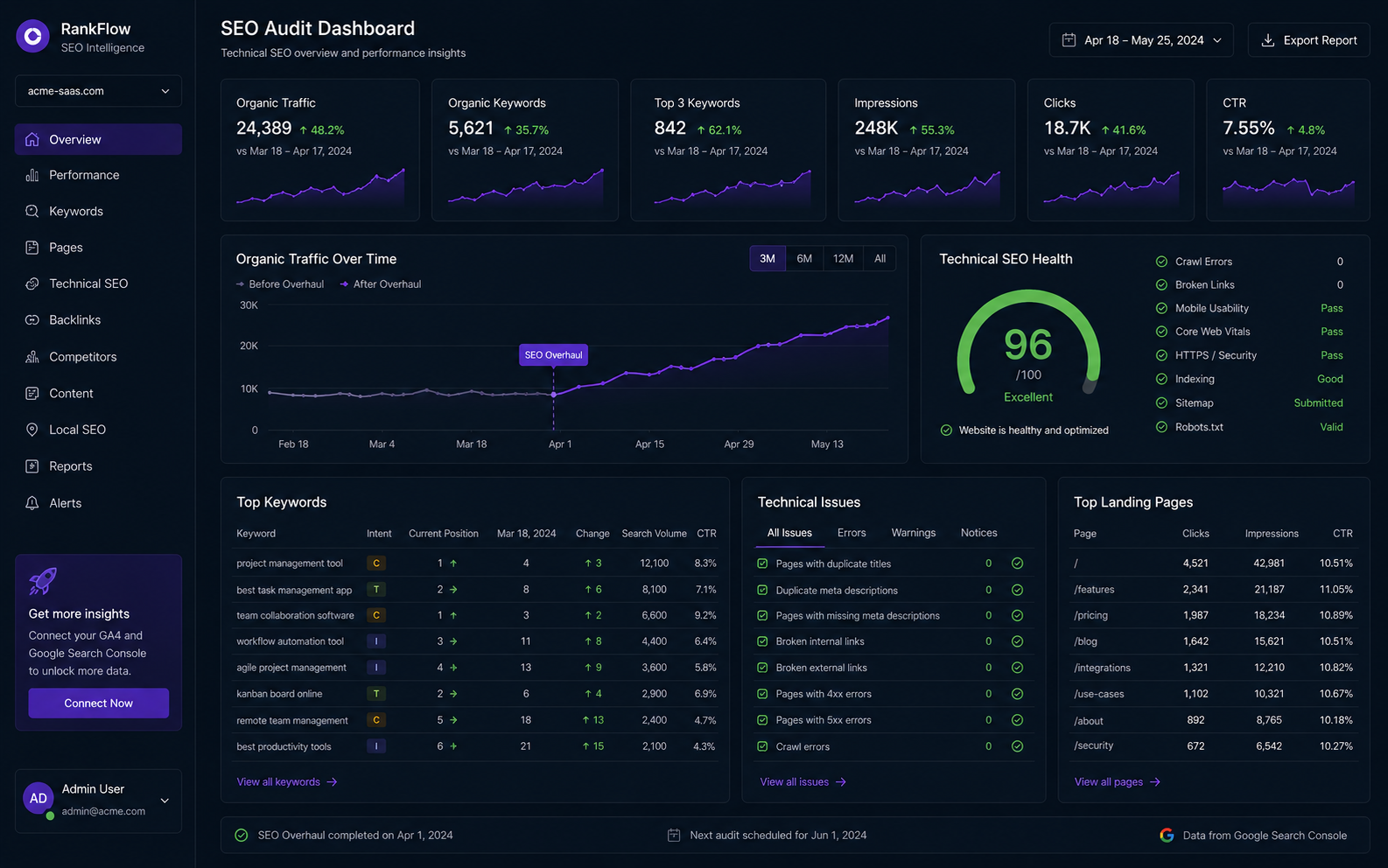The height and width of the screenshot is (868, 1388).
Task: Click the calendar icon in date range picker
Action: tap(1069, 40)
